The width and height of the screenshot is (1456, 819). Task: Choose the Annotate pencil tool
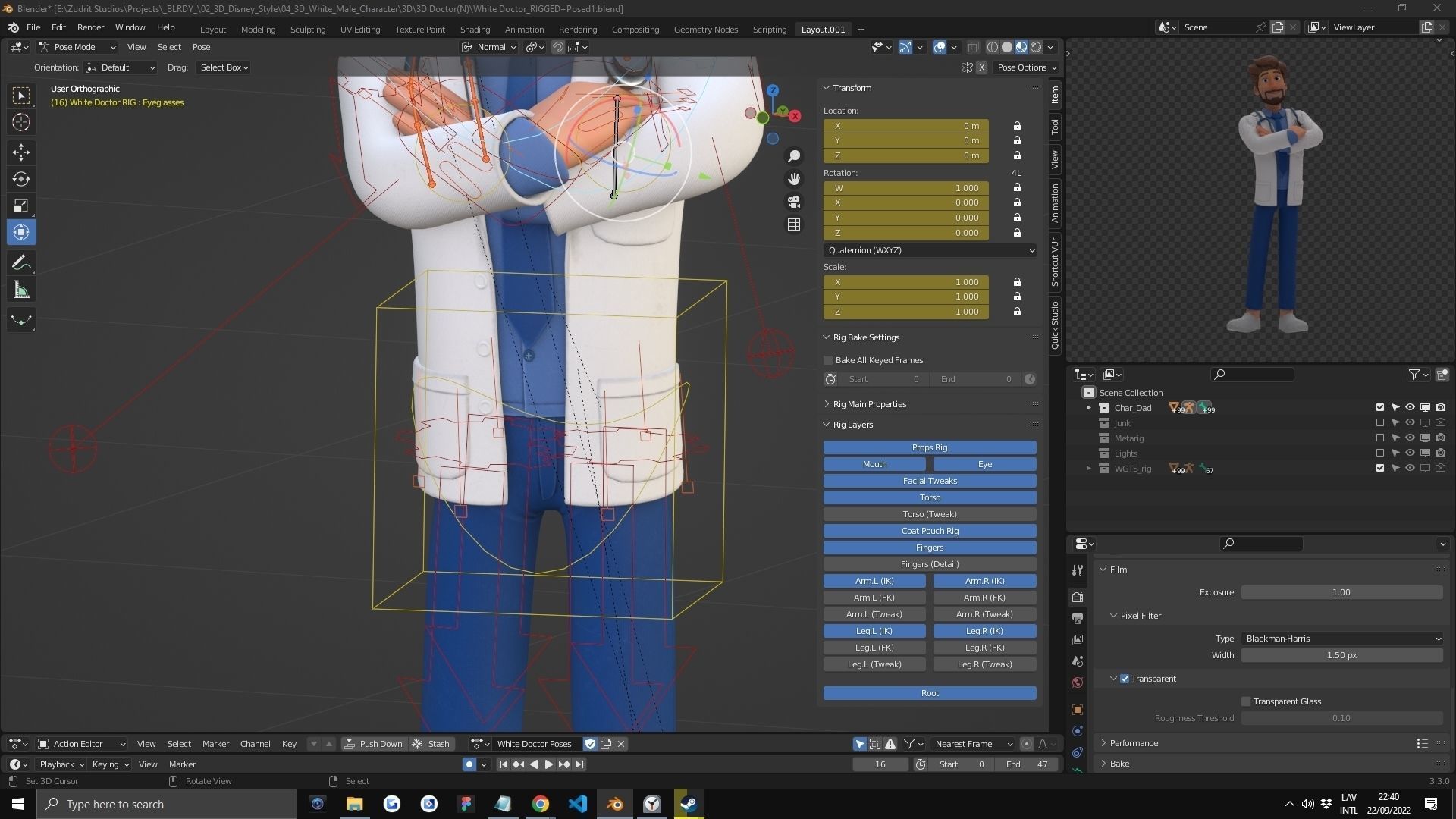tap(21, 263)
